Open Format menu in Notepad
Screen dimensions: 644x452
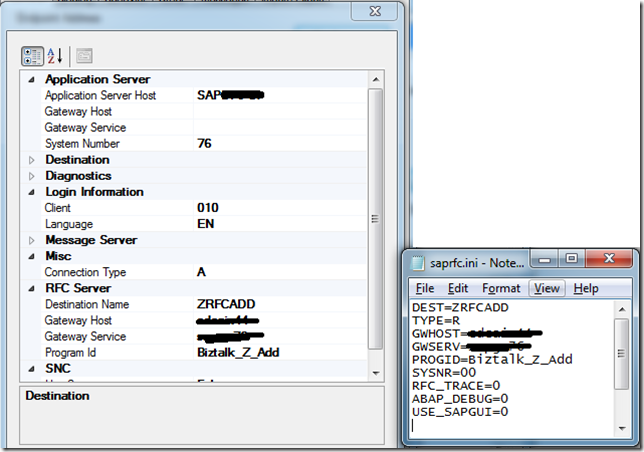coord(501,289)
